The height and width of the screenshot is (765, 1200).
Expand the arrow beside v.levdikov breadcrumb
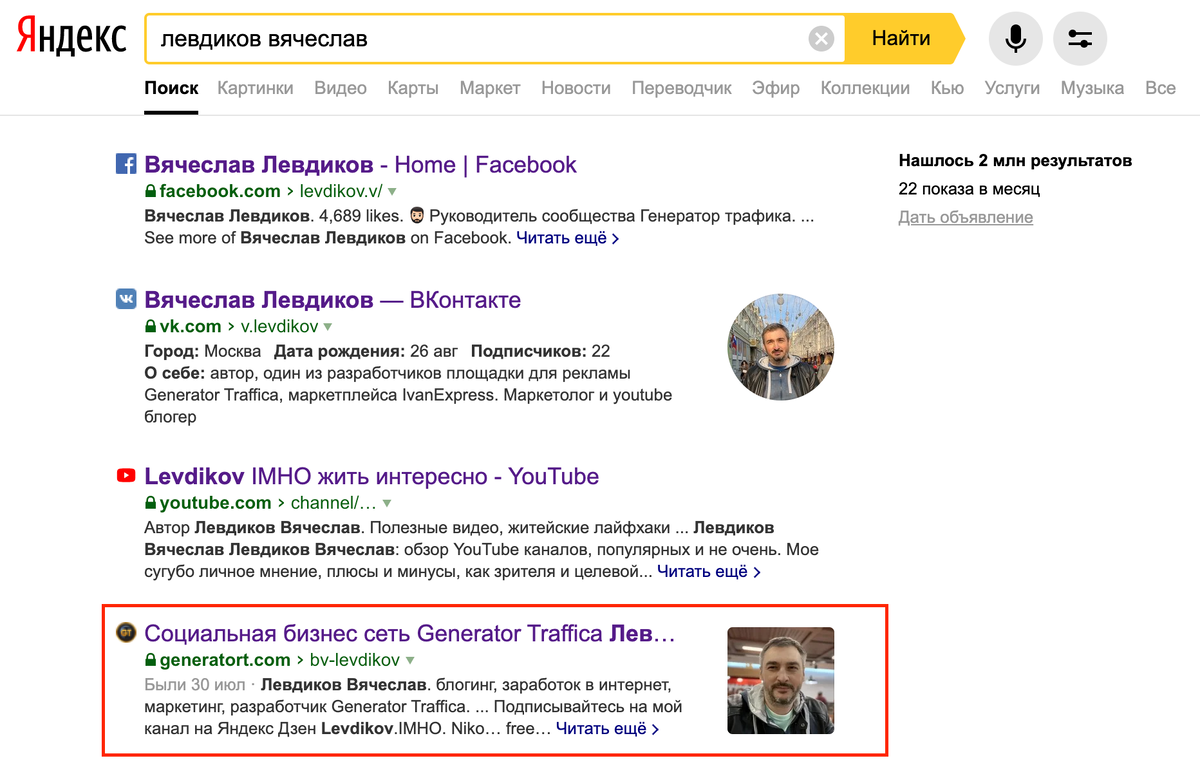click(328, 326)
